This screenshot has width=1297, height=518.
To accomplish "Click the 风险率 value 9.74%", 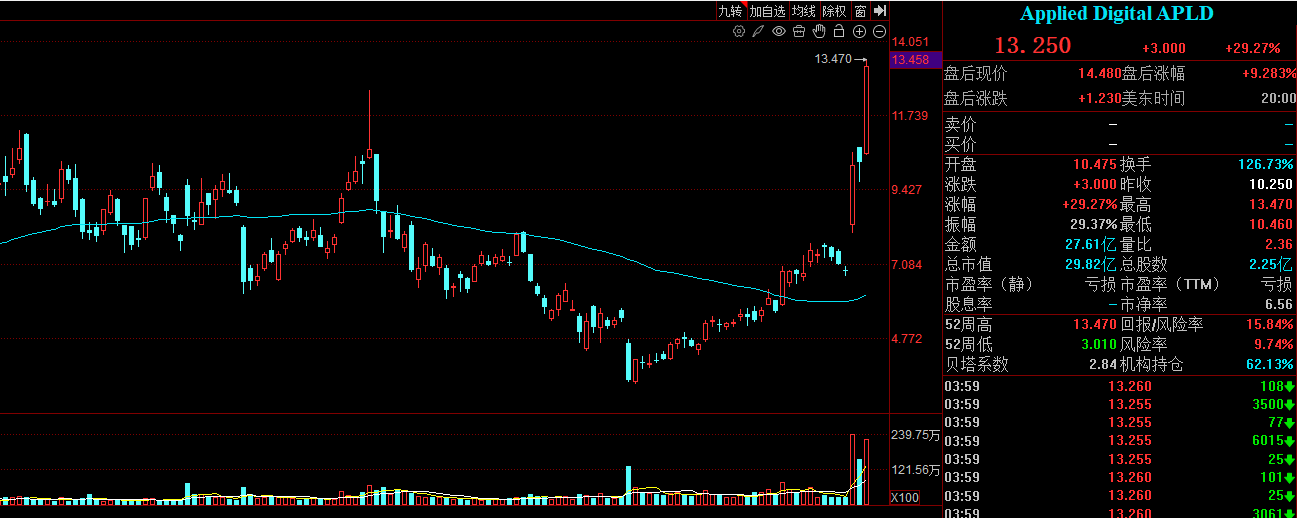I will tap(1274, 344).
